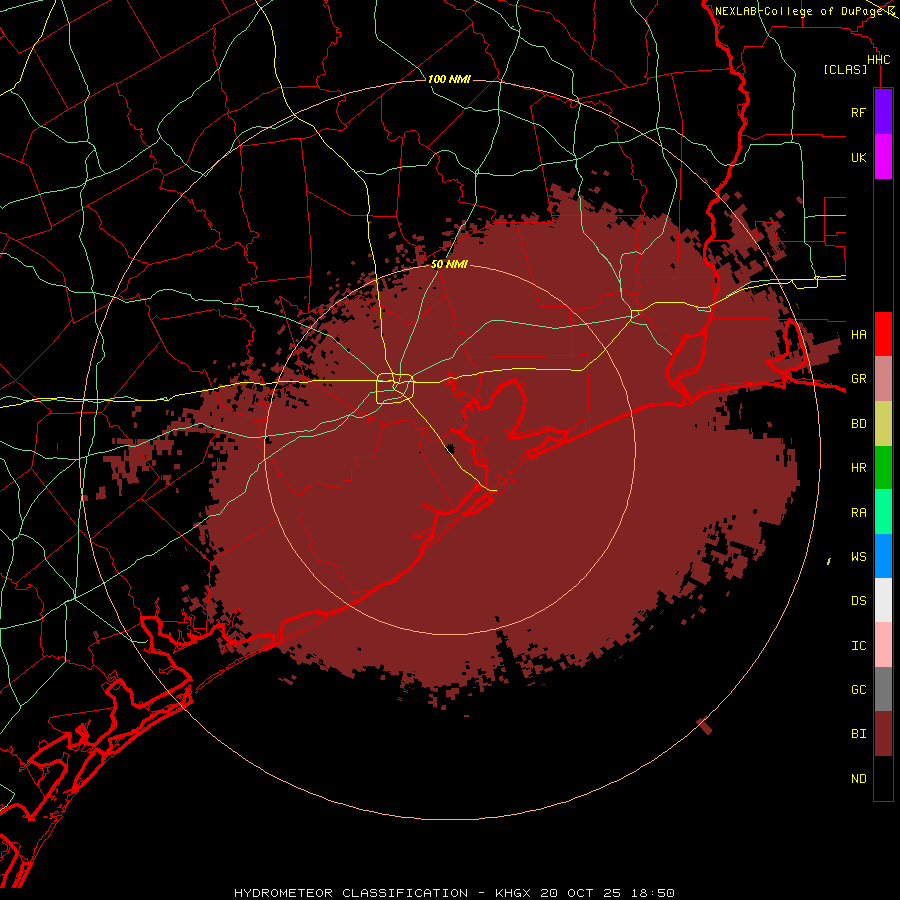Click the HA red legend swatch

coord(883,334)
